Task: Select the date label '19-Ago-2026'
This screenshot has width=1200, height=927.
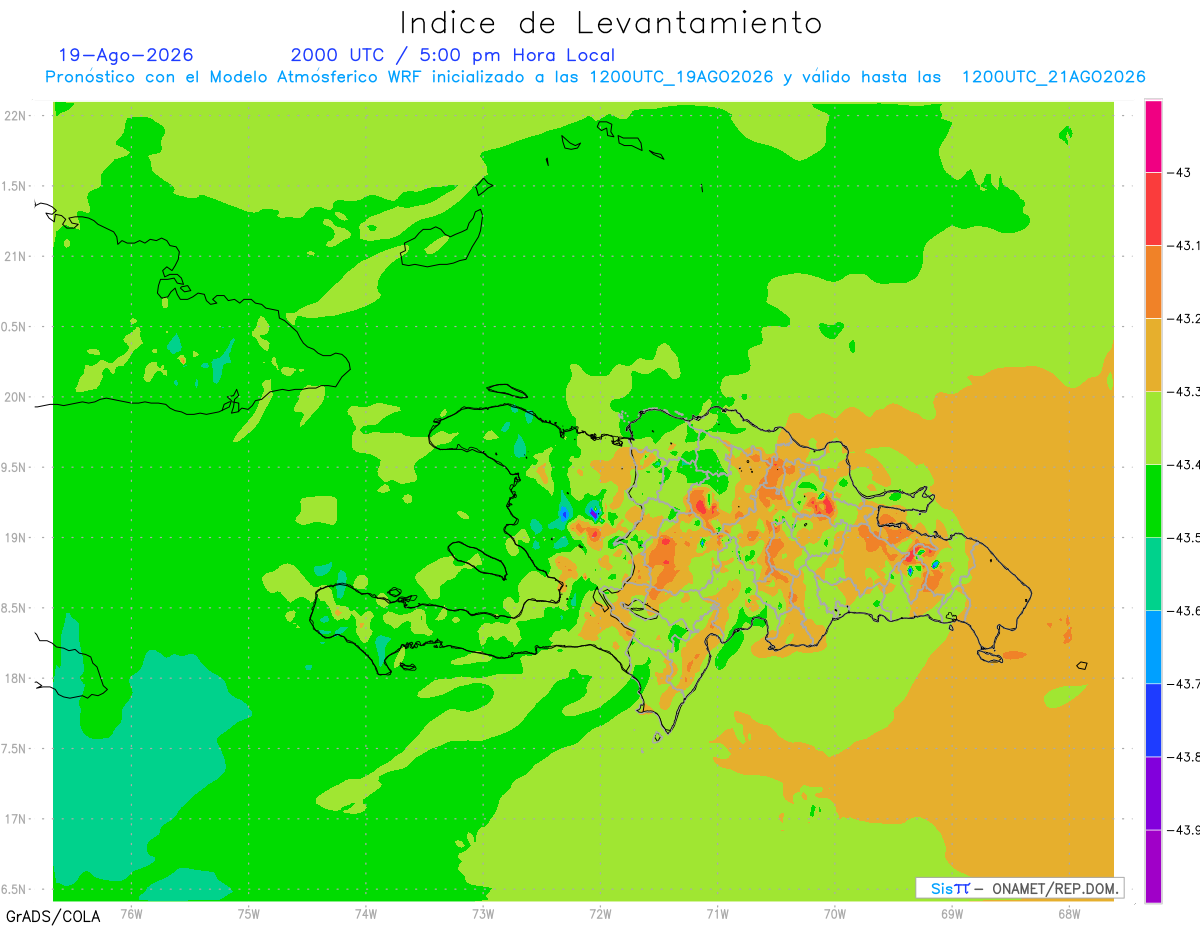Action: coord(126,55)
